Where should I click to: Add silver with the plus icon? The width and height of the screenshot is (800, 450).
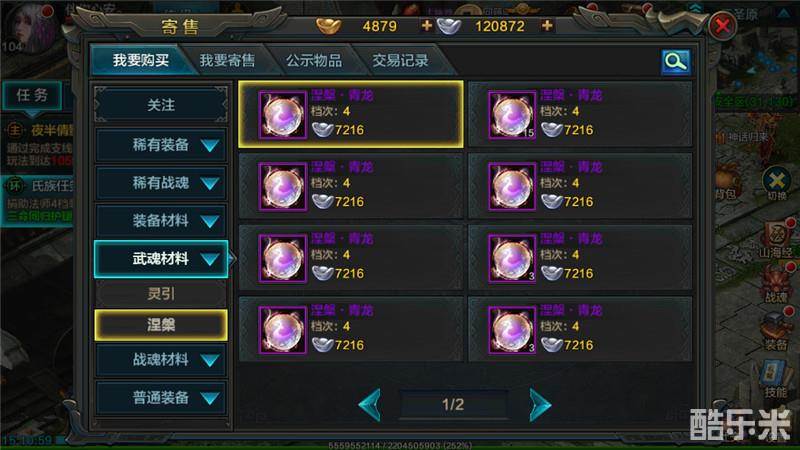(547, 25)
